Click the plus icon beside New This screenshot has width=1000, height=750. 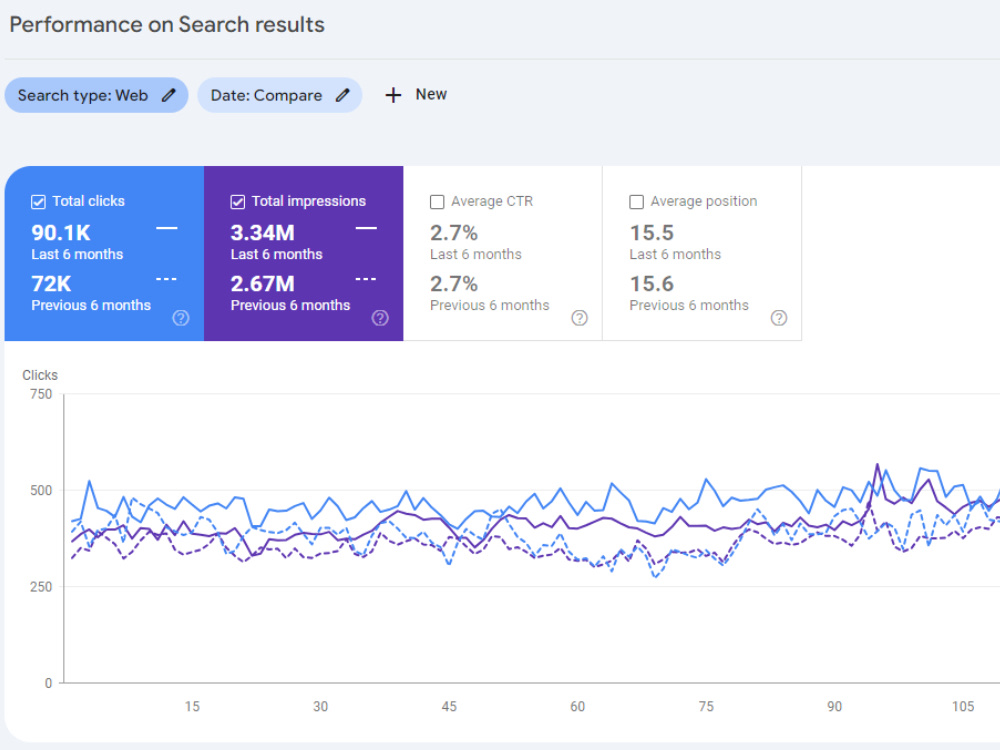(x=393, y=95)
